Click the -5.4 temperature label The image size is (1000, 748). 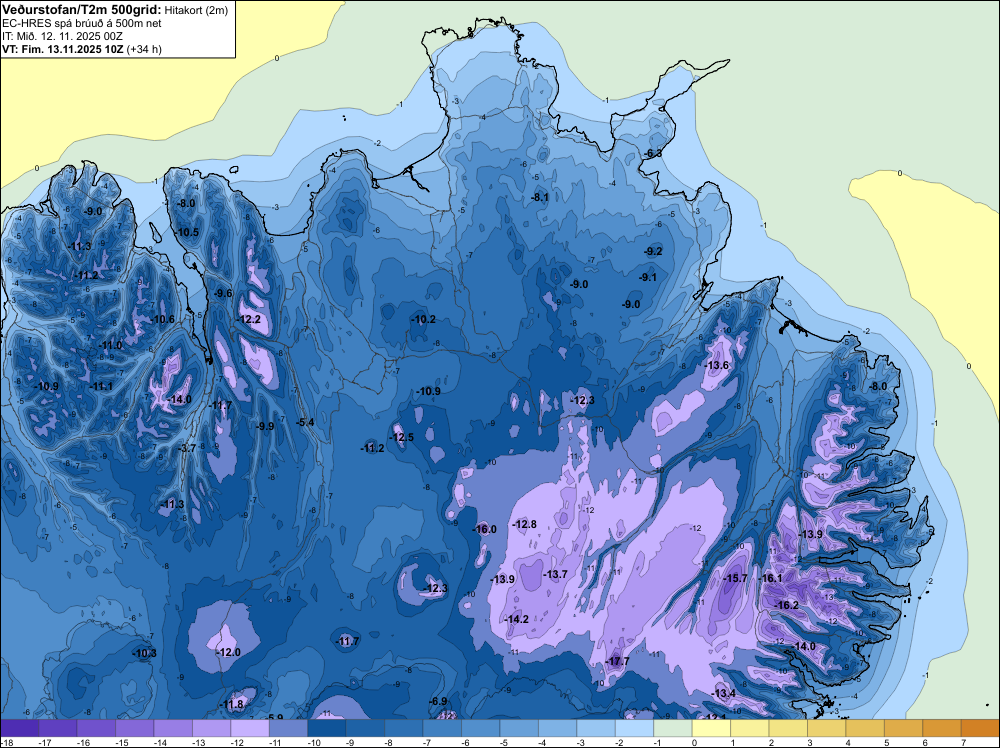click(305, 422)
